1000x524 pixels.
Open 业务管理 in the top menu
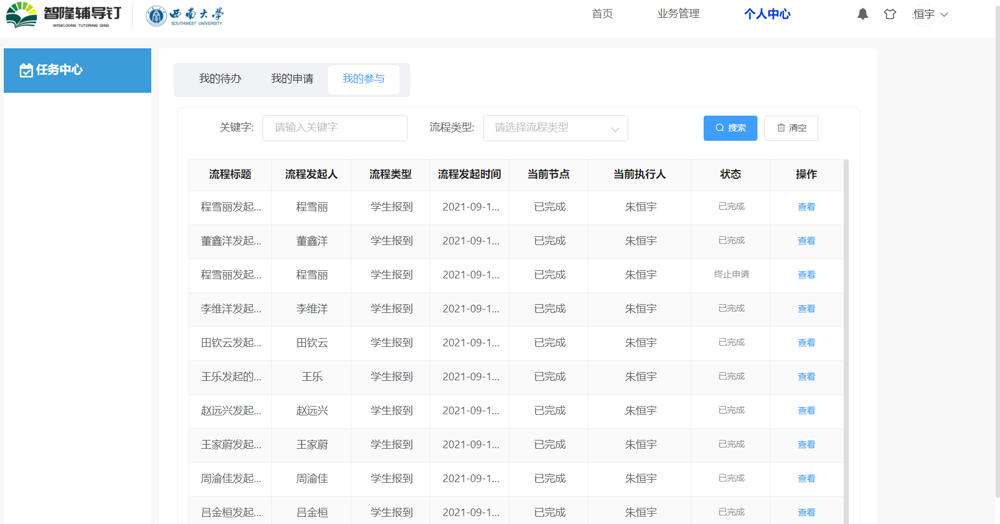click(x=678, y=14)
